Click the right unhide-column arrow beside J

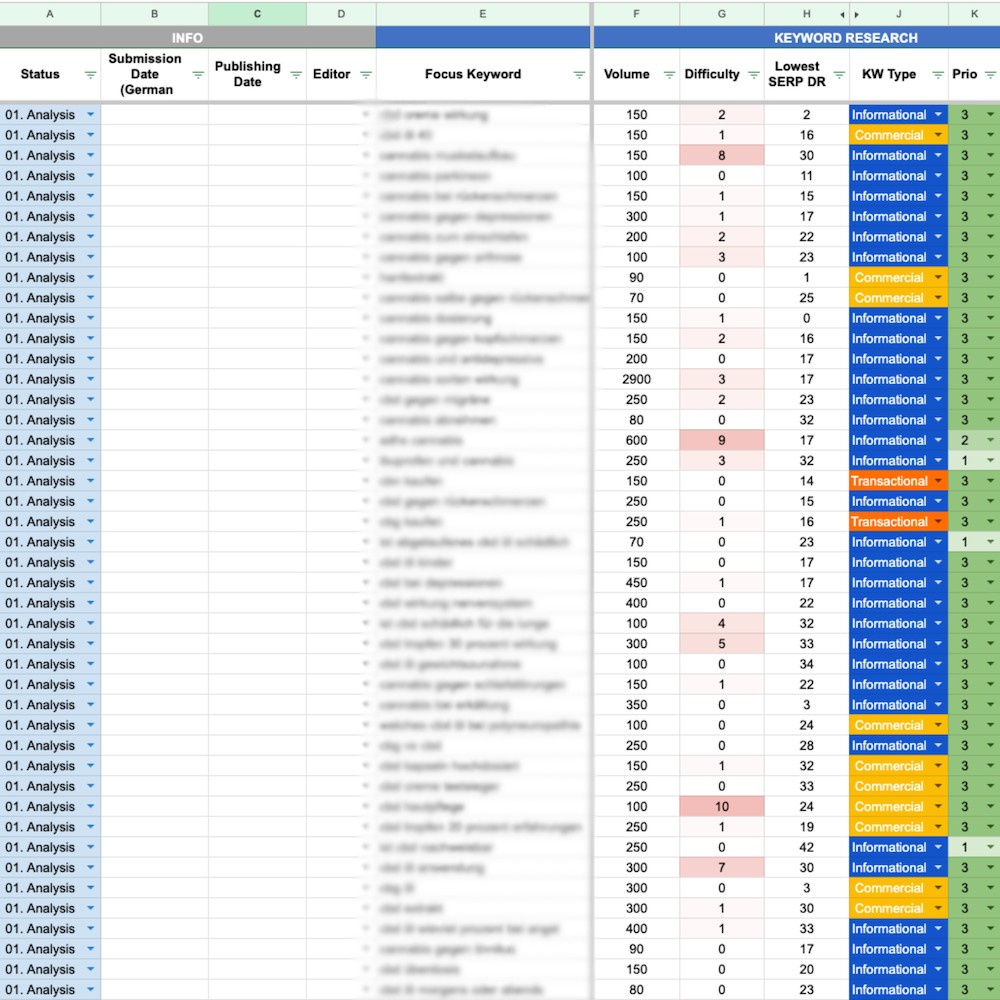tap(857, 14)
